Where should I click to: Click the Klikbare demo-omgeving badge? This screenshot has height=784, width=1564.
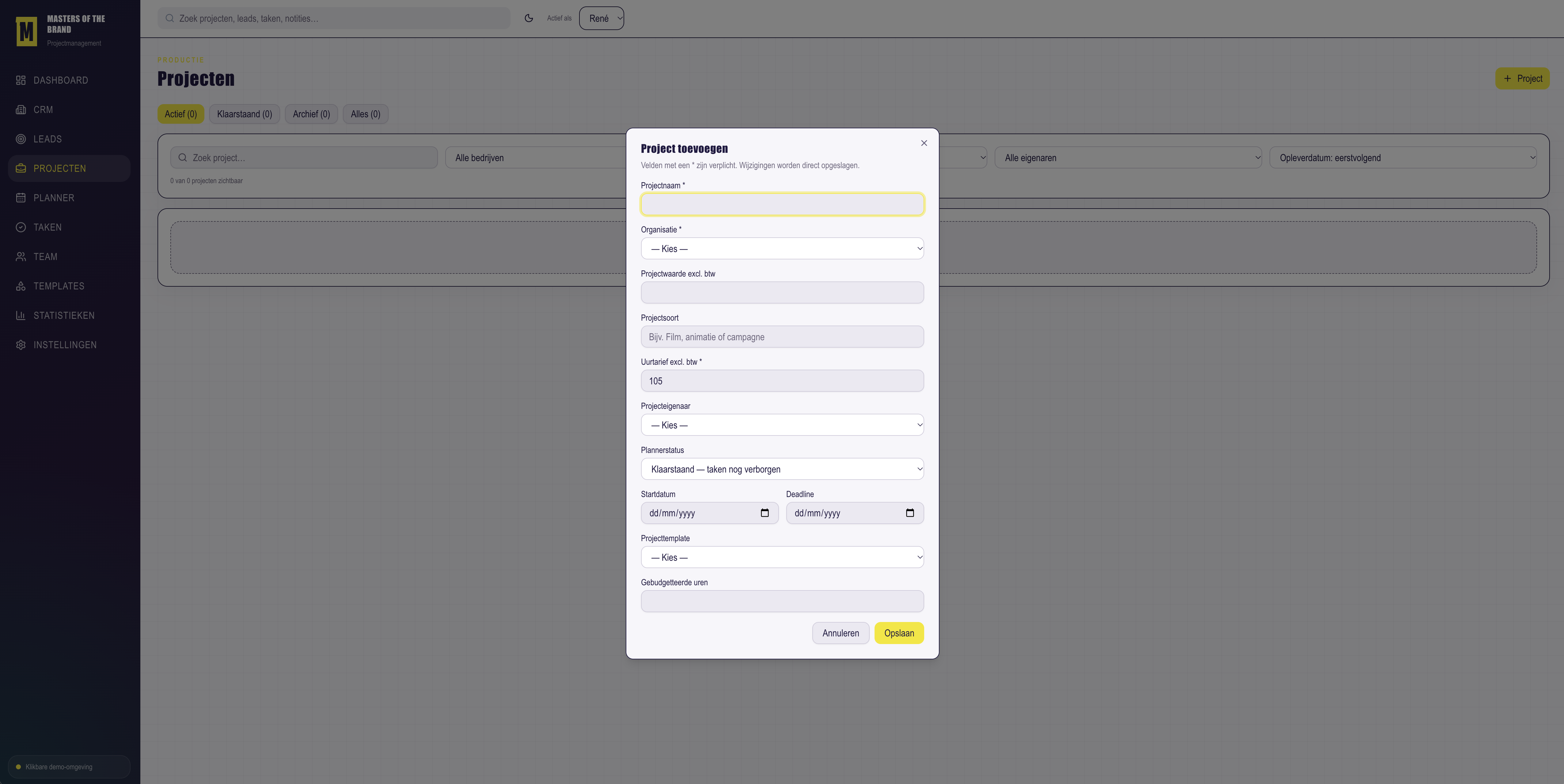[69, 767]
